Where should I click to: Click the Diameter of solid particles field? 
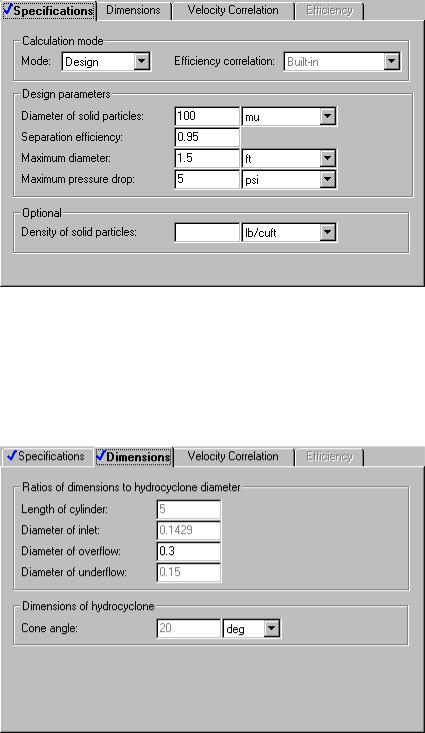click(x=207, y=116)
